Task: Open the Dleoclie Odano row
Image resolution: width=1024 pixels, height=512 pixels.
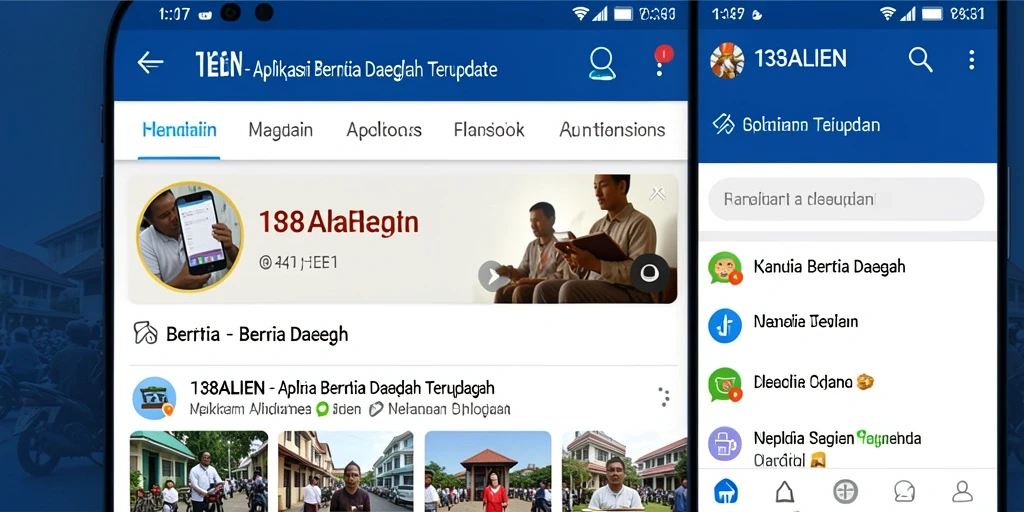Action: click(x=847, y=385)
